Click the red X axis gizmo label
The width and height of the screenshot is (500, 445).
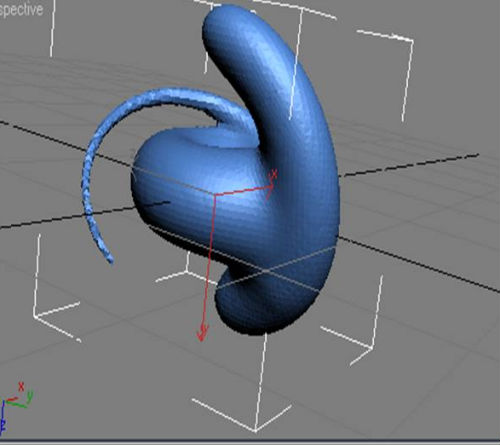click(274, 174)
